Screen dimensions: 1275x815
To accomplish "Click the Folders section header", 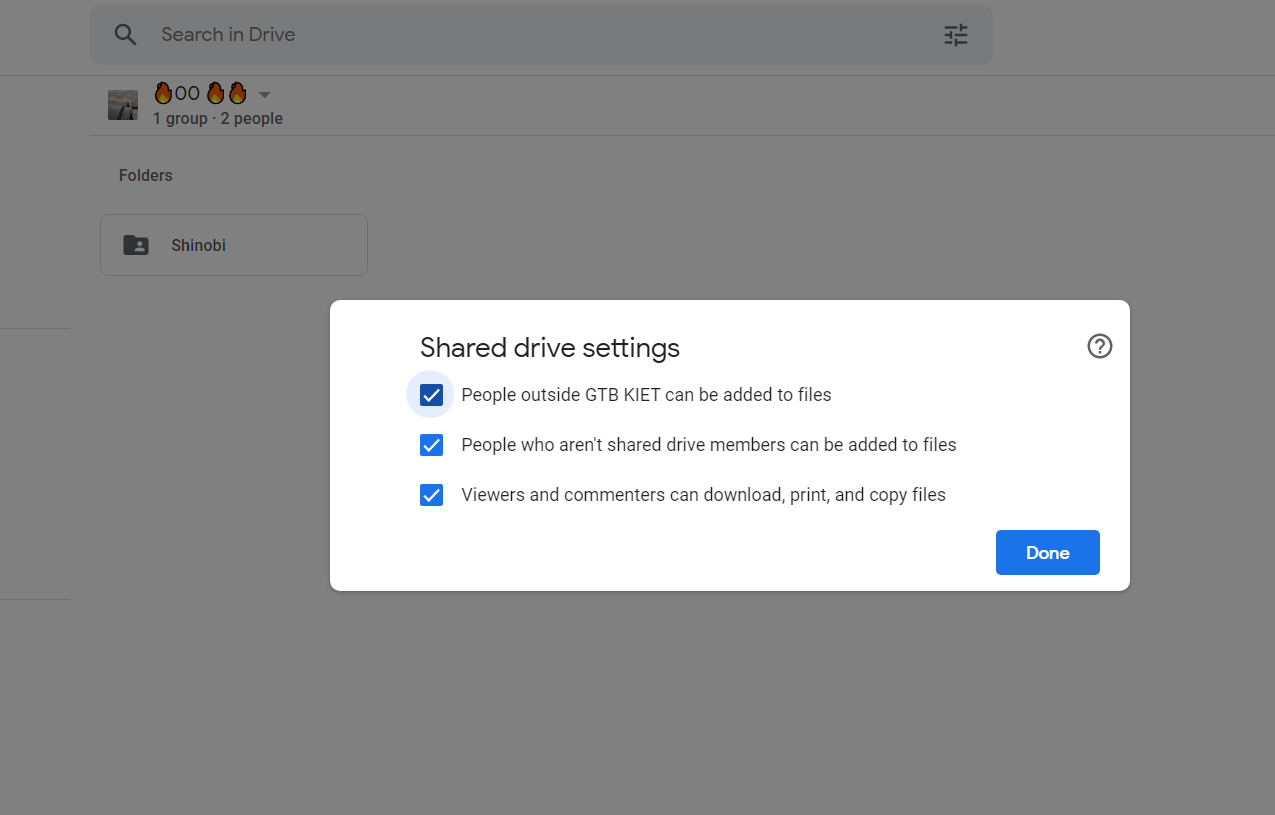I will [x=146, y=176].
